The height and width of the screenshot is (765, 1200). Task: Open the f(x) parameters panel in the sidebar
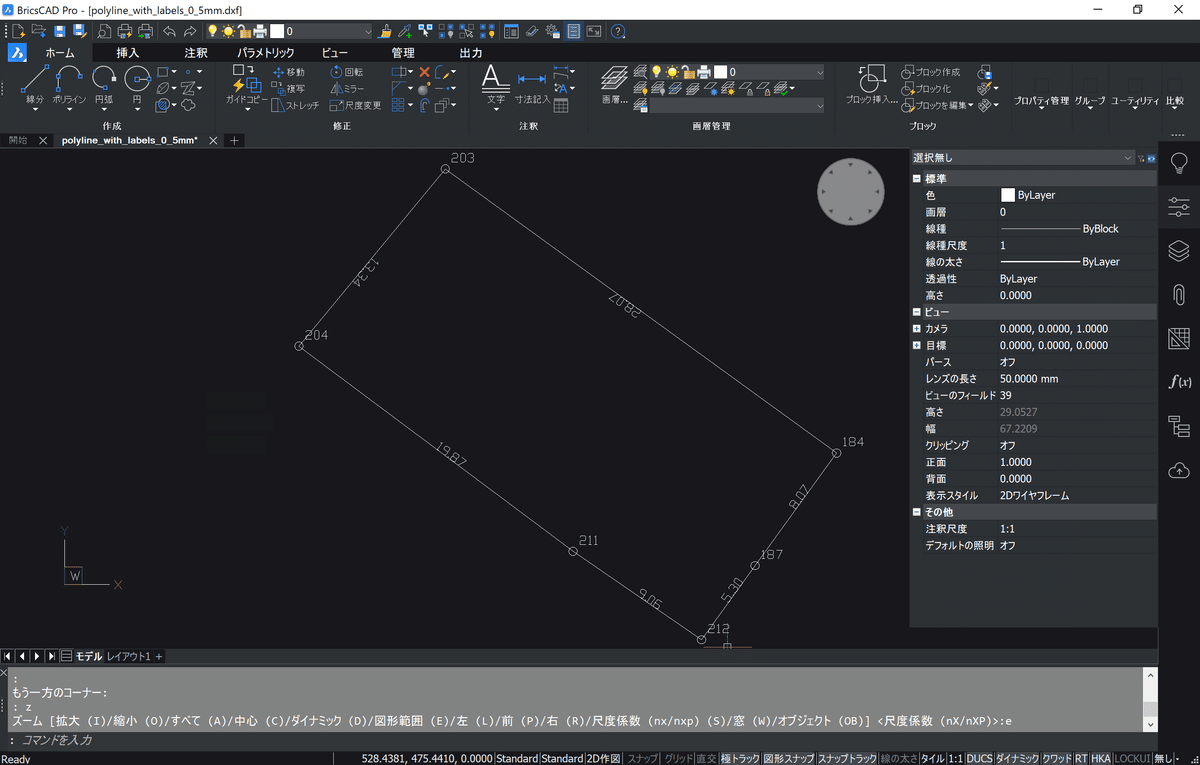(x=1179, y=382)
